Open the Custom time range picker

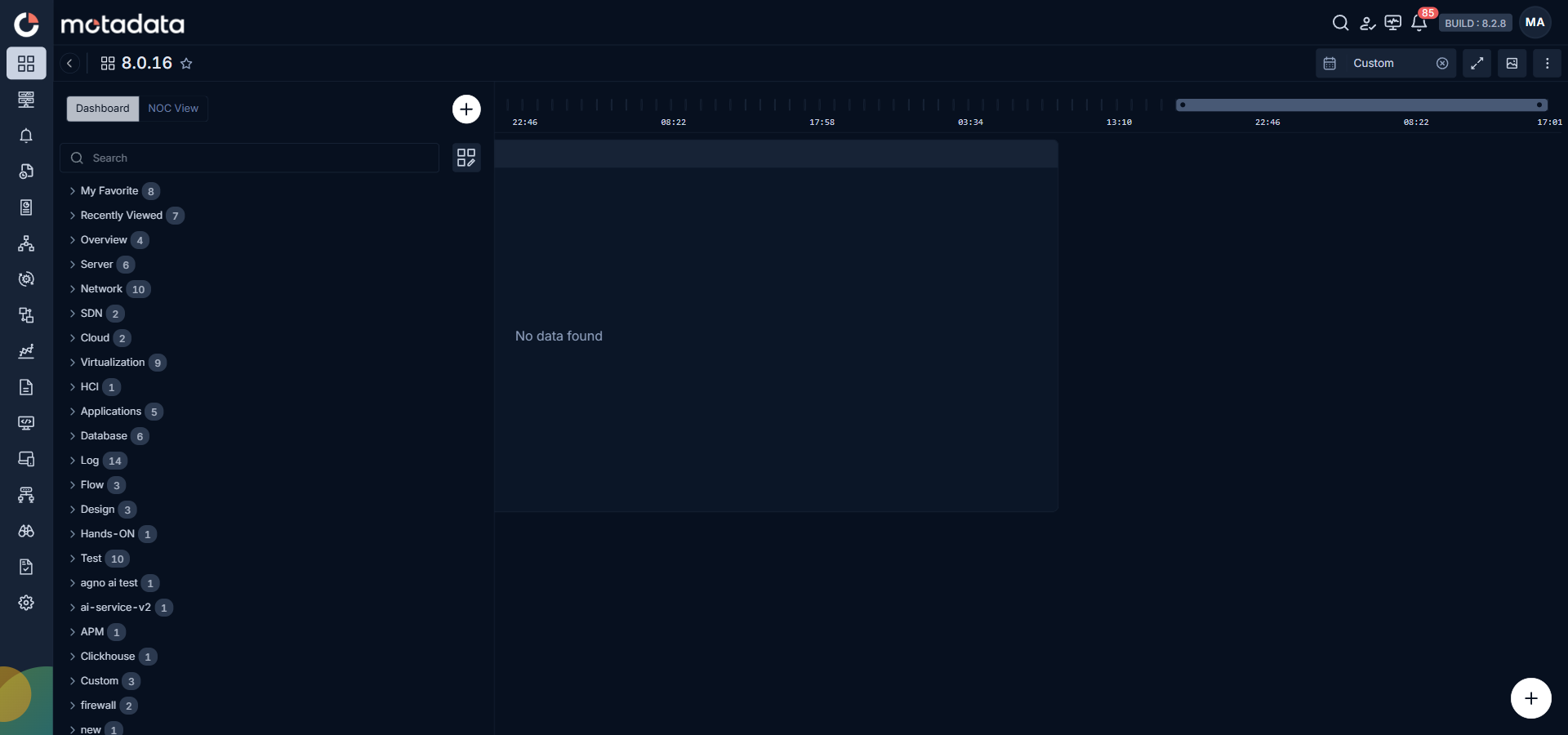1385,63
